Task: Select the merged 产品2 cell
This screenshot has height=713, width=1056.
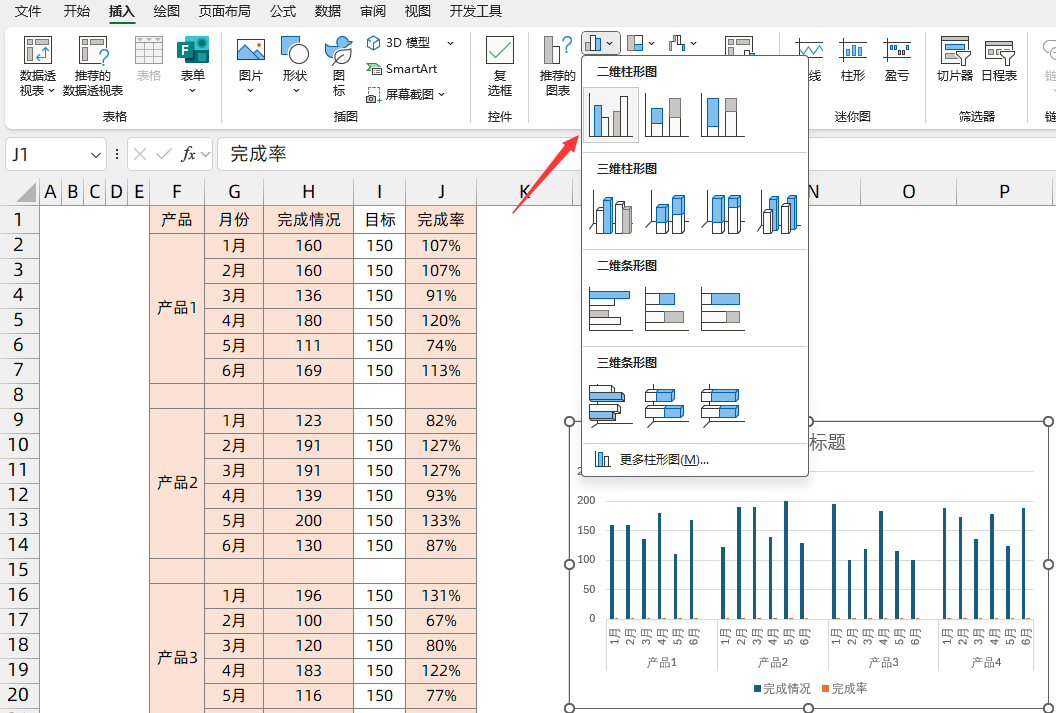Action: pos(177,483)
